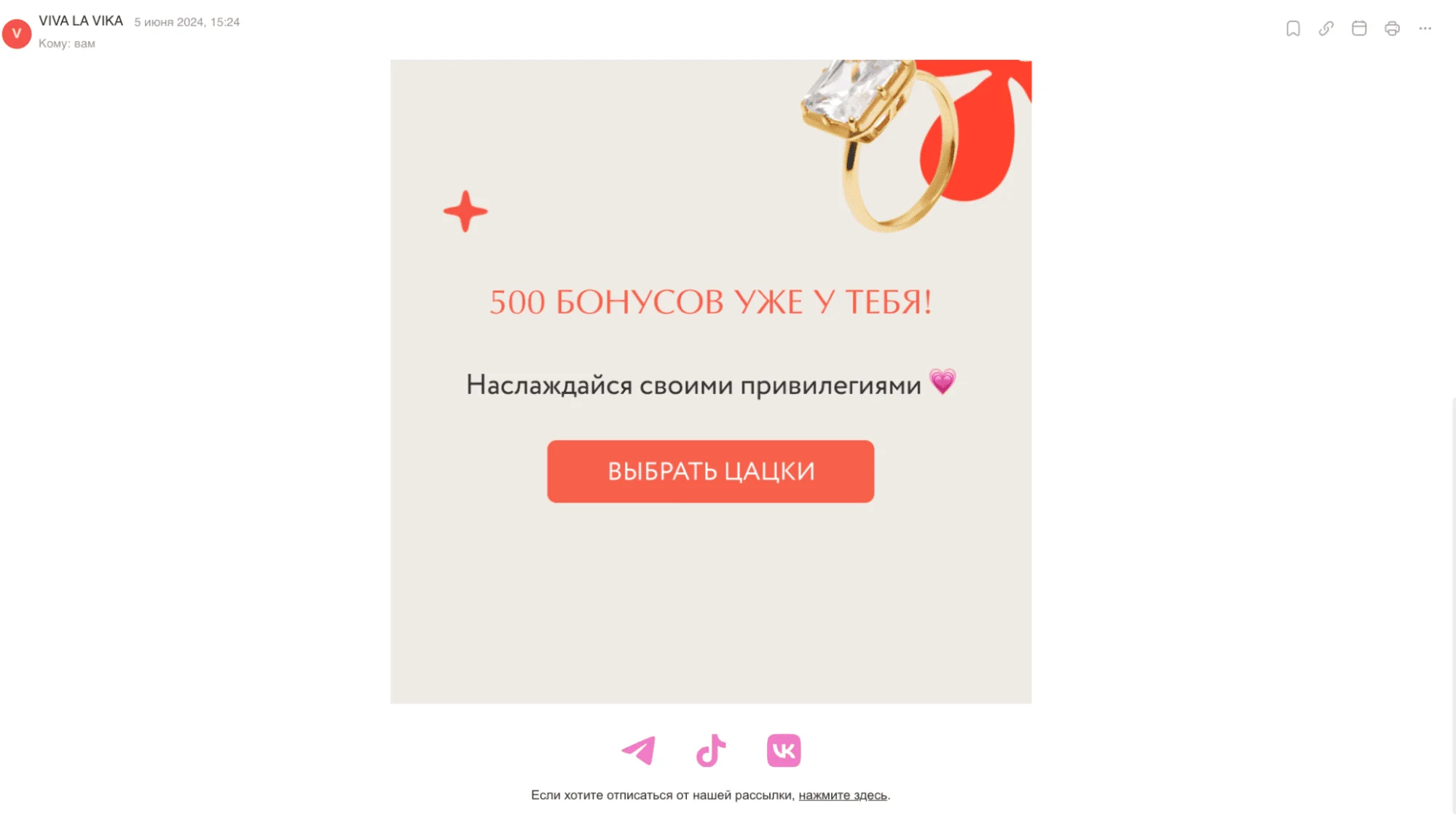The height and width of the screenshot is (820, 1456).
Task: Open the Telegram social icon
Action: tap(639, 750)
